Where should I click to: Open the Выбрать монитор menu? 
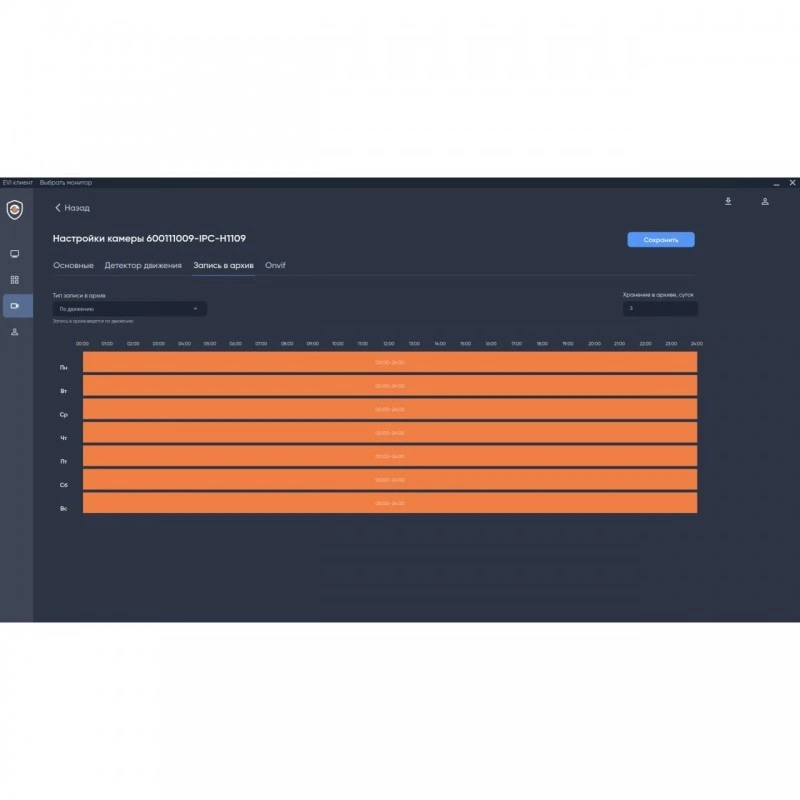coord(66,183)
